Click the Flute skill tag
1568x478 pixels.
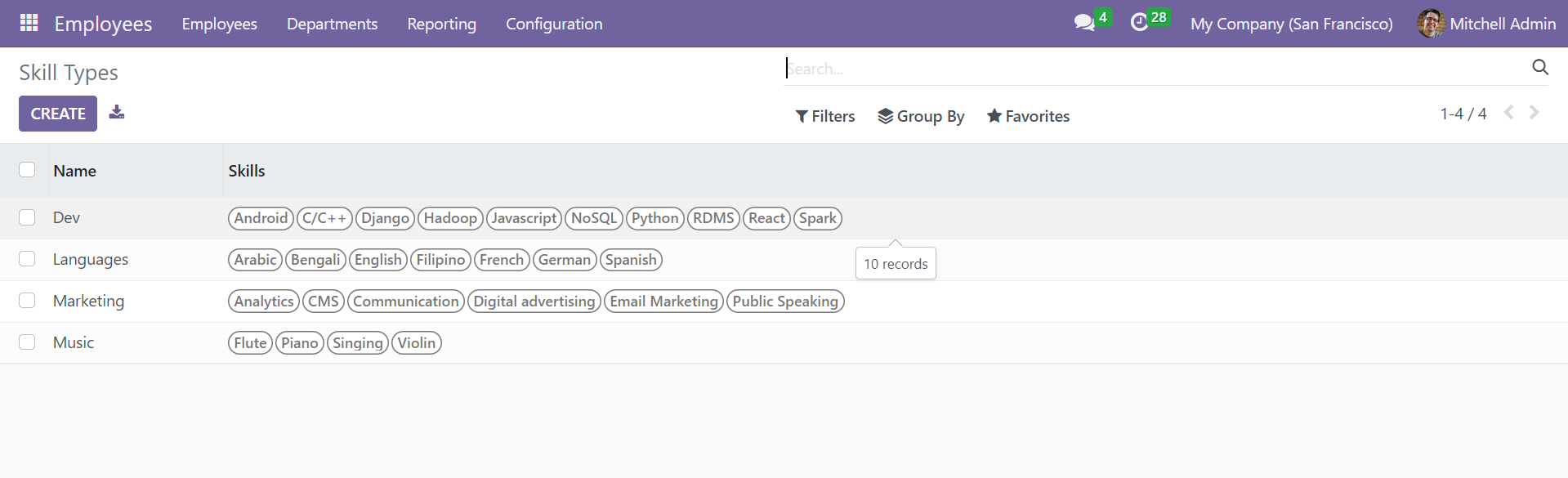point(250,343)
